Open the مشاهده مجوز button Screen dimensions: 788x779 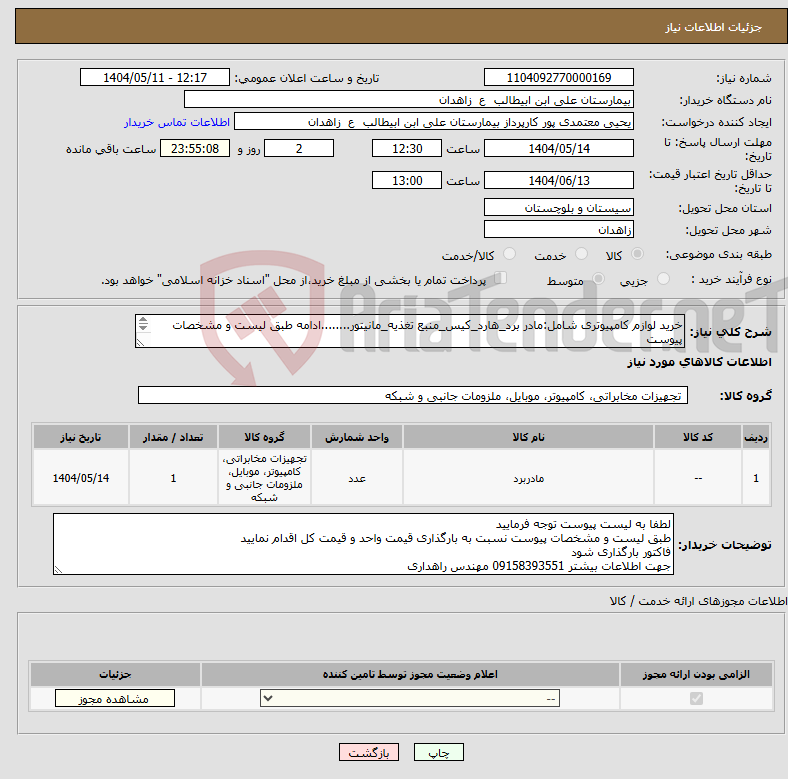click(x=115, y=699)
